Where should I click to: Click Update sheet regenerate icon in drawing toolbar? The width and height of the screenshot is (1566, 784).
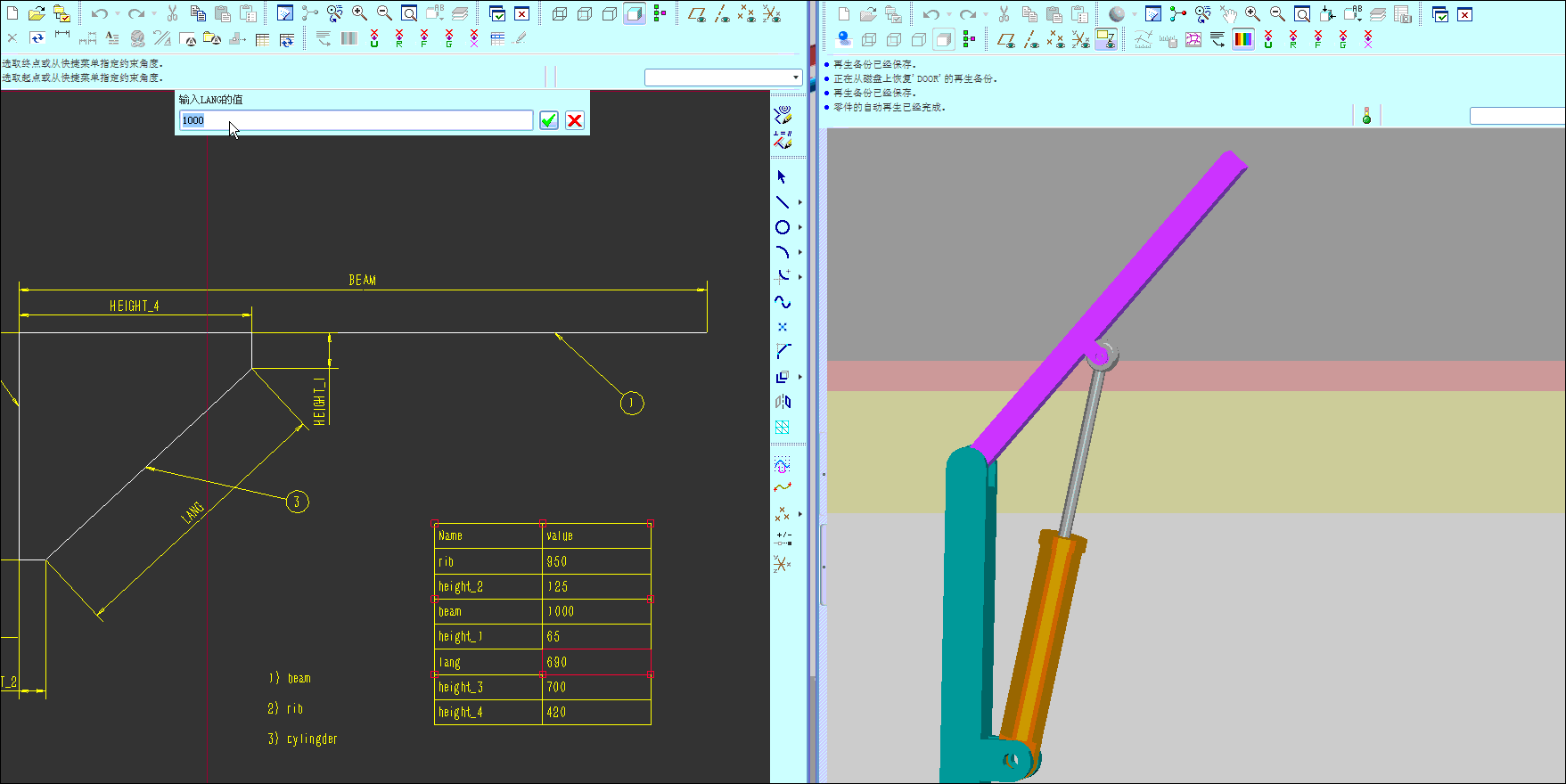pyautogui.click(x=37, y=38)
